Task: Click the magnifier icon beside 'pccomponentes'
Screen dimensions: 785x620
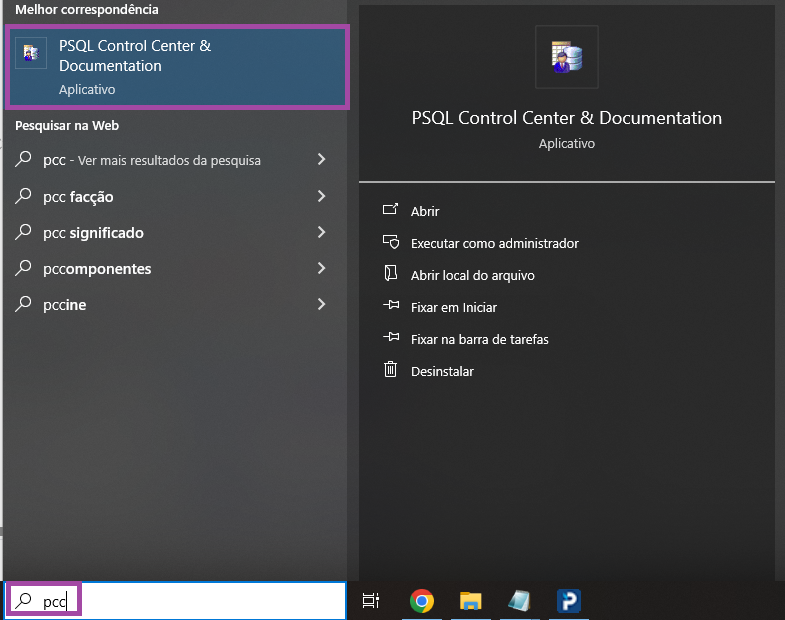Action: pyautogui.click(x=23, y=268)
